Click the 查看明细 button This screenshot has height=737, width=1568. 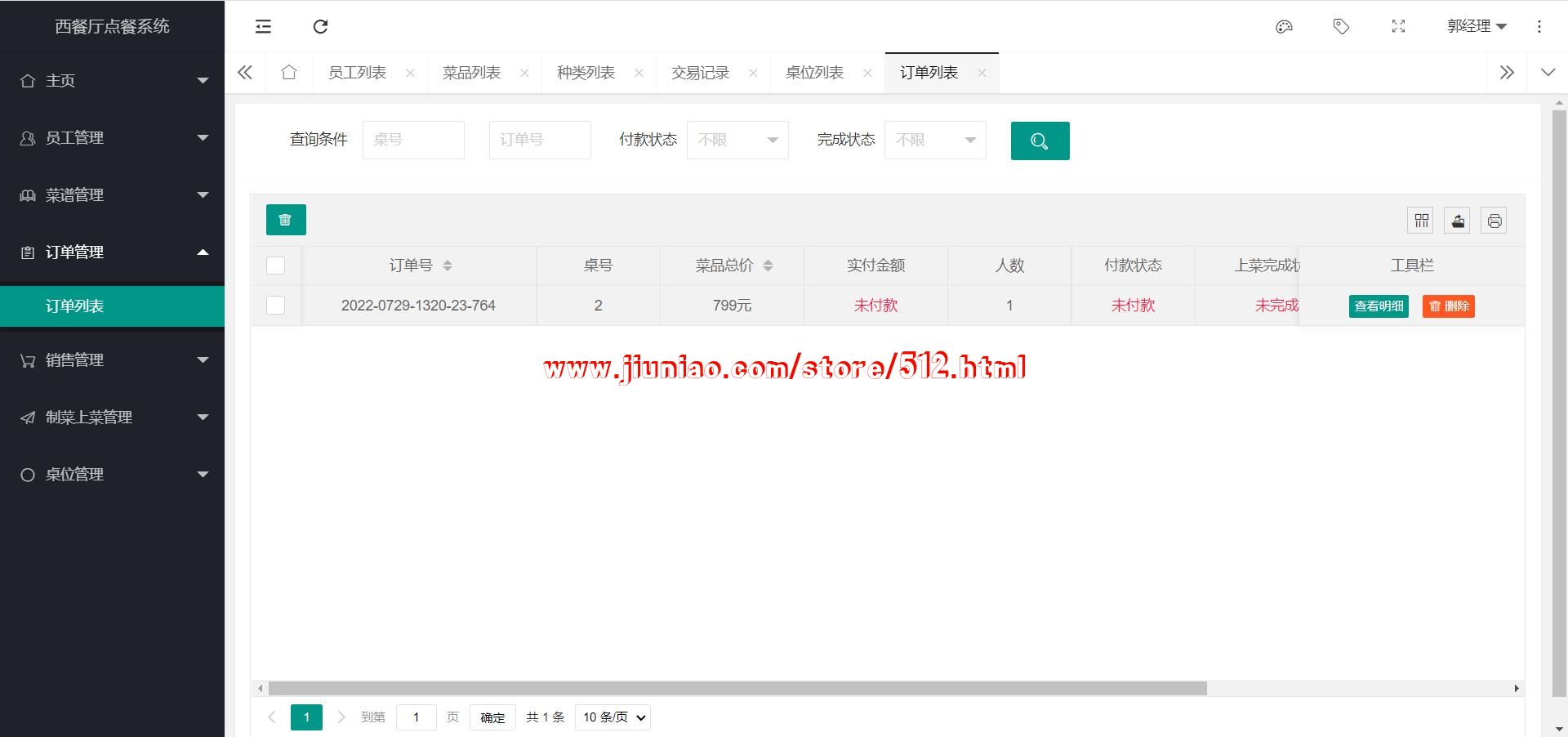1379,306
